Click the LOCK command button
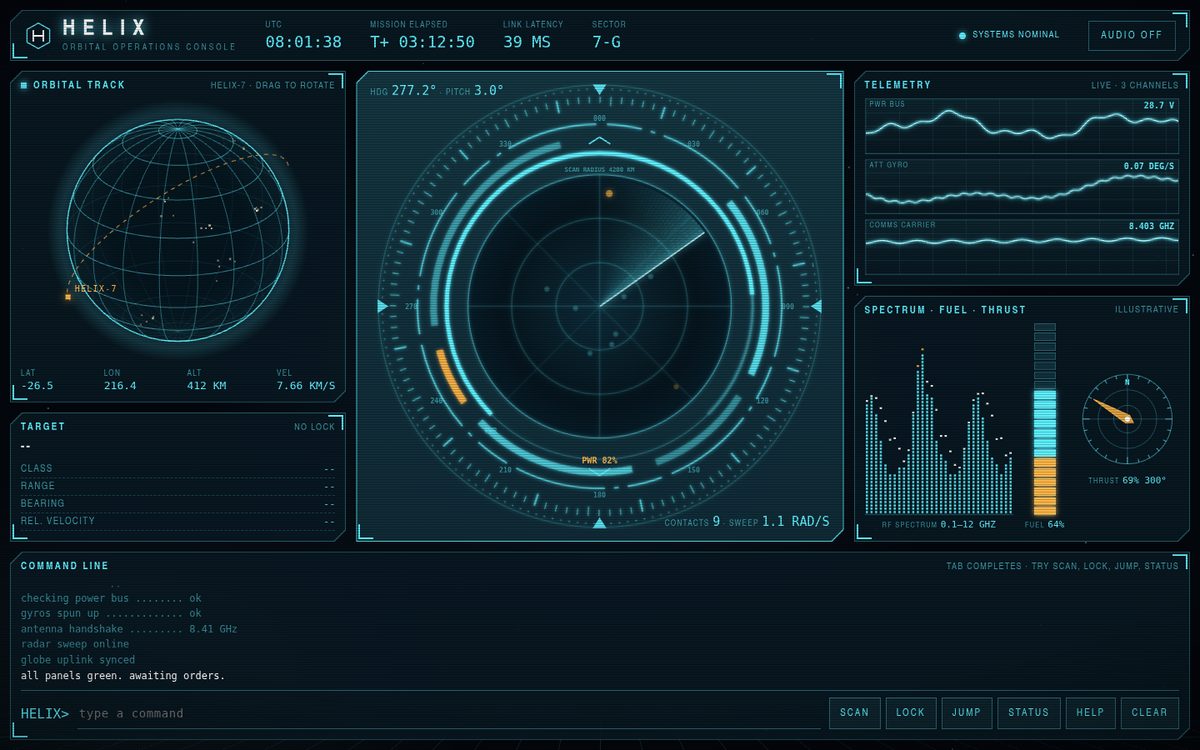1200x750 pixels. click(910, 713)
